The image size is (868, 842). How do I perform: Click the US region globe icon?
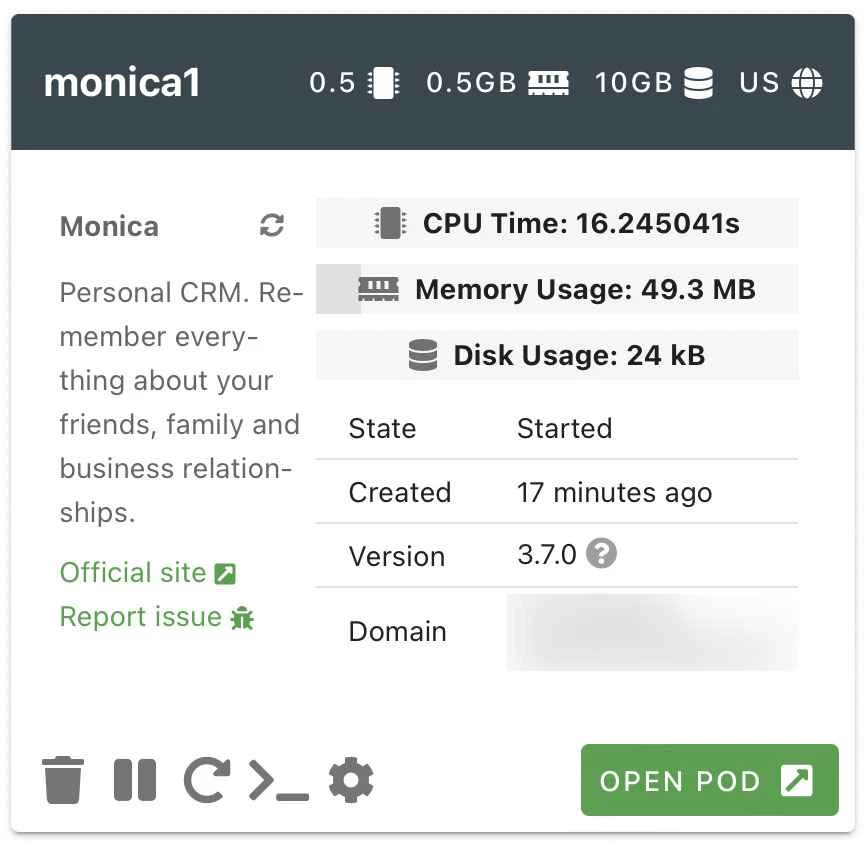coord(807,83)
